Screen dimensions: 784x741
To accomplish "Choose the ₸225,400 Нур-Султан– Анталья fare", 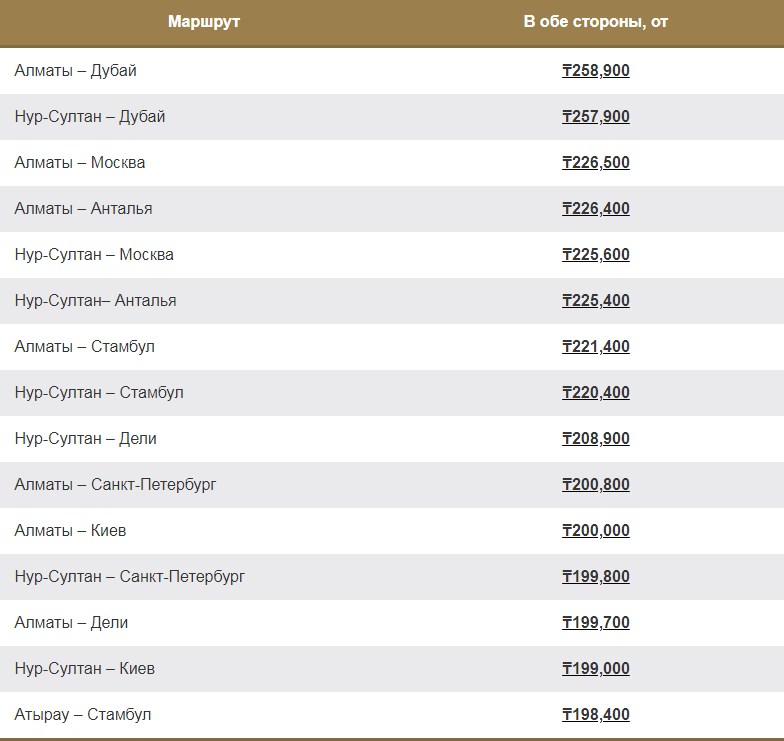I will 596,301.
